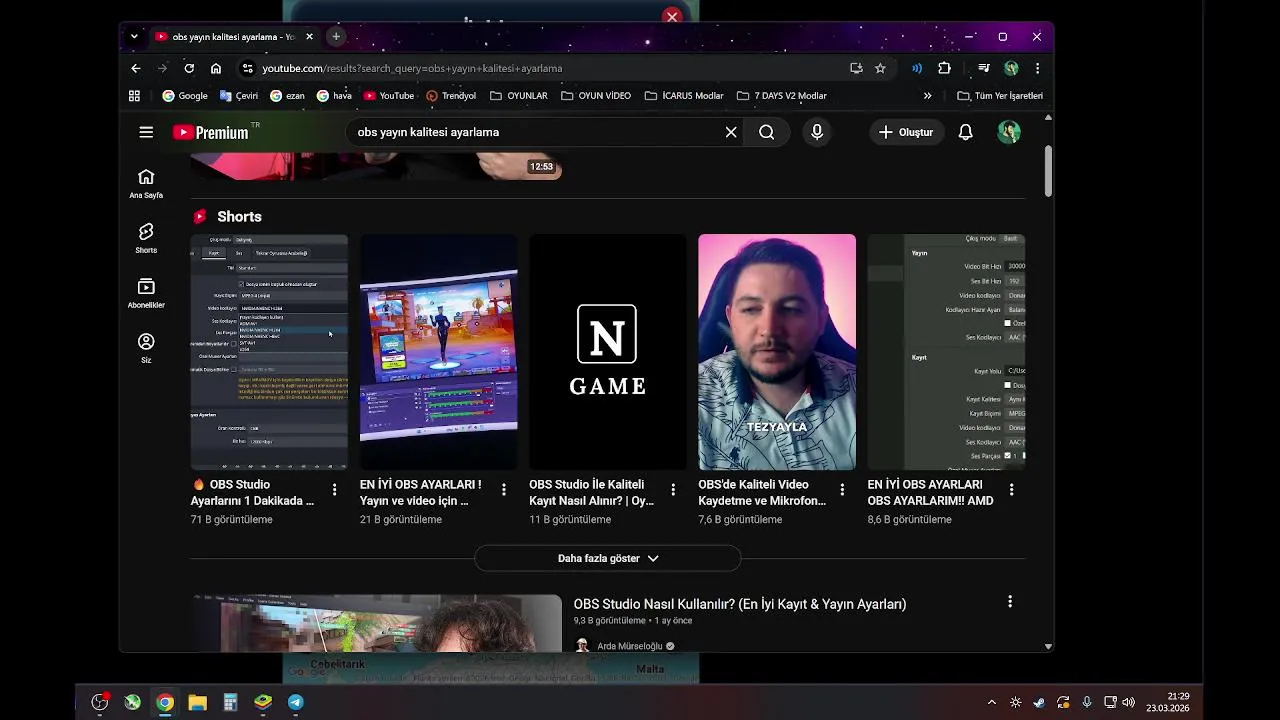1280x720 pixels.
Task: Show hidden bookmarks with the double chevron
Action: tap(927, 96)
